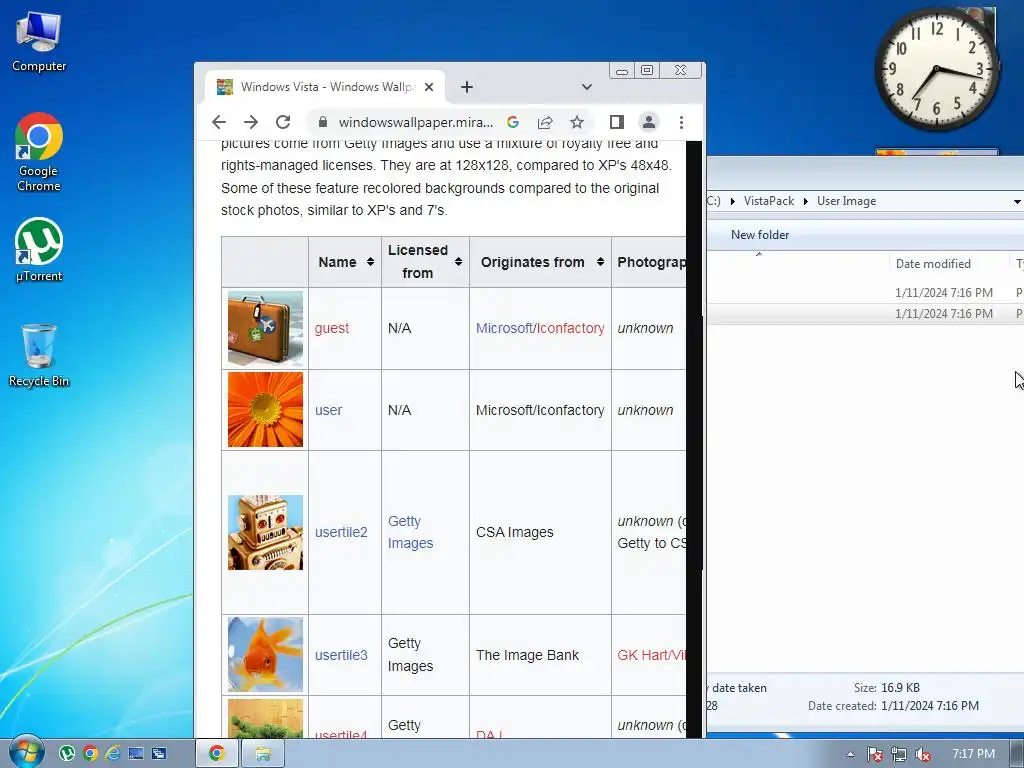This screenshot has height=768, width=1024.
Task: Launch Chrome from the quick launch bar
Action: pos(90,754)
